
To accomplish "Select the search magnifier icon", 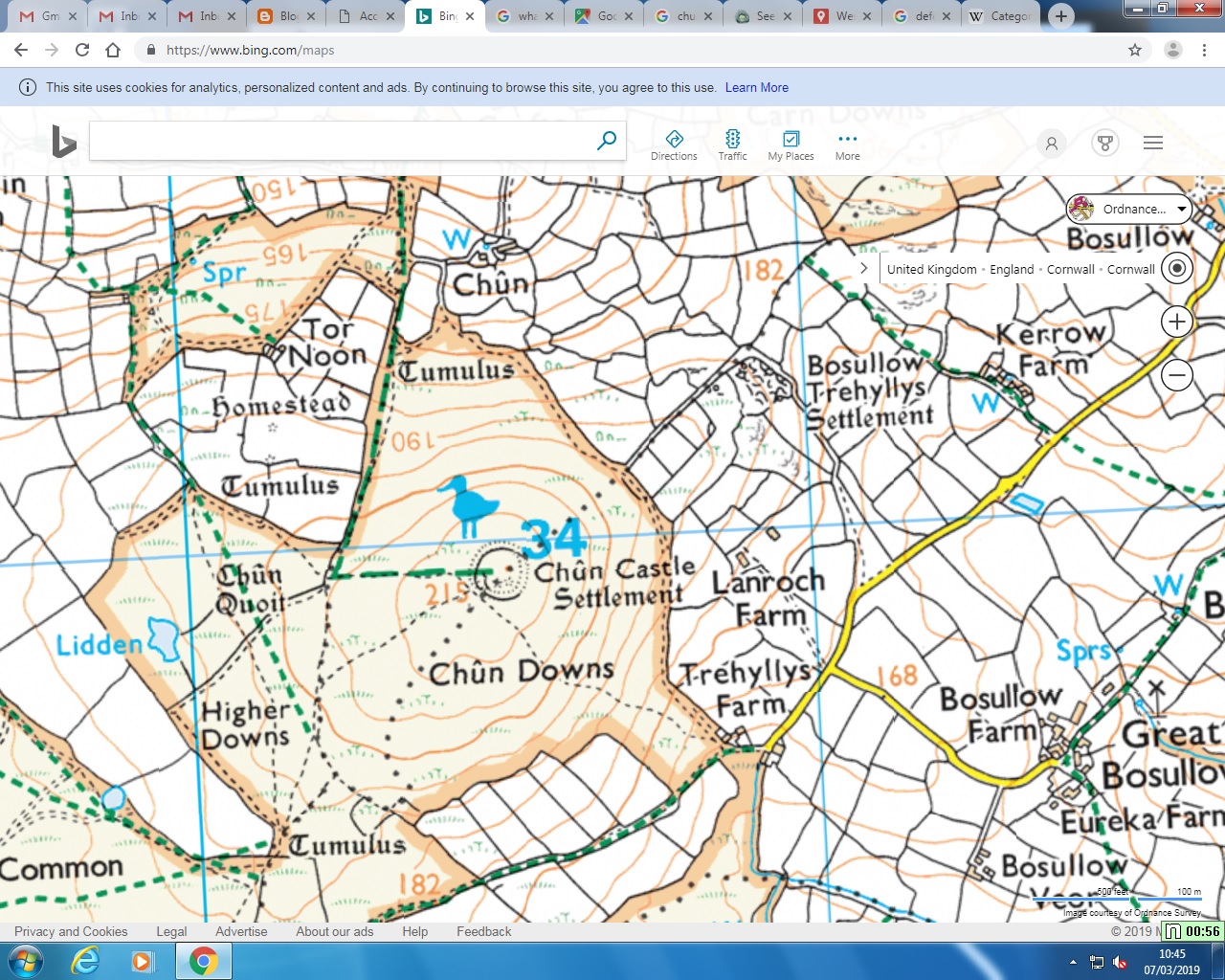I will coord(606,140).
